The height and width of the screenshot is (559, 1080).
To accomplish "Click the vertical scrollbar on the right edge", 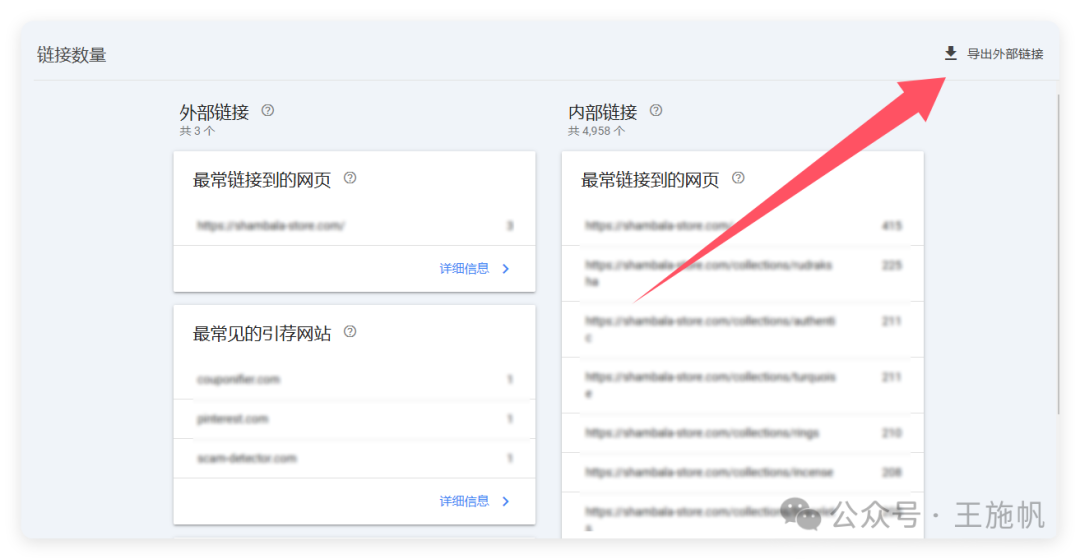I will (x=1058, y=255).
